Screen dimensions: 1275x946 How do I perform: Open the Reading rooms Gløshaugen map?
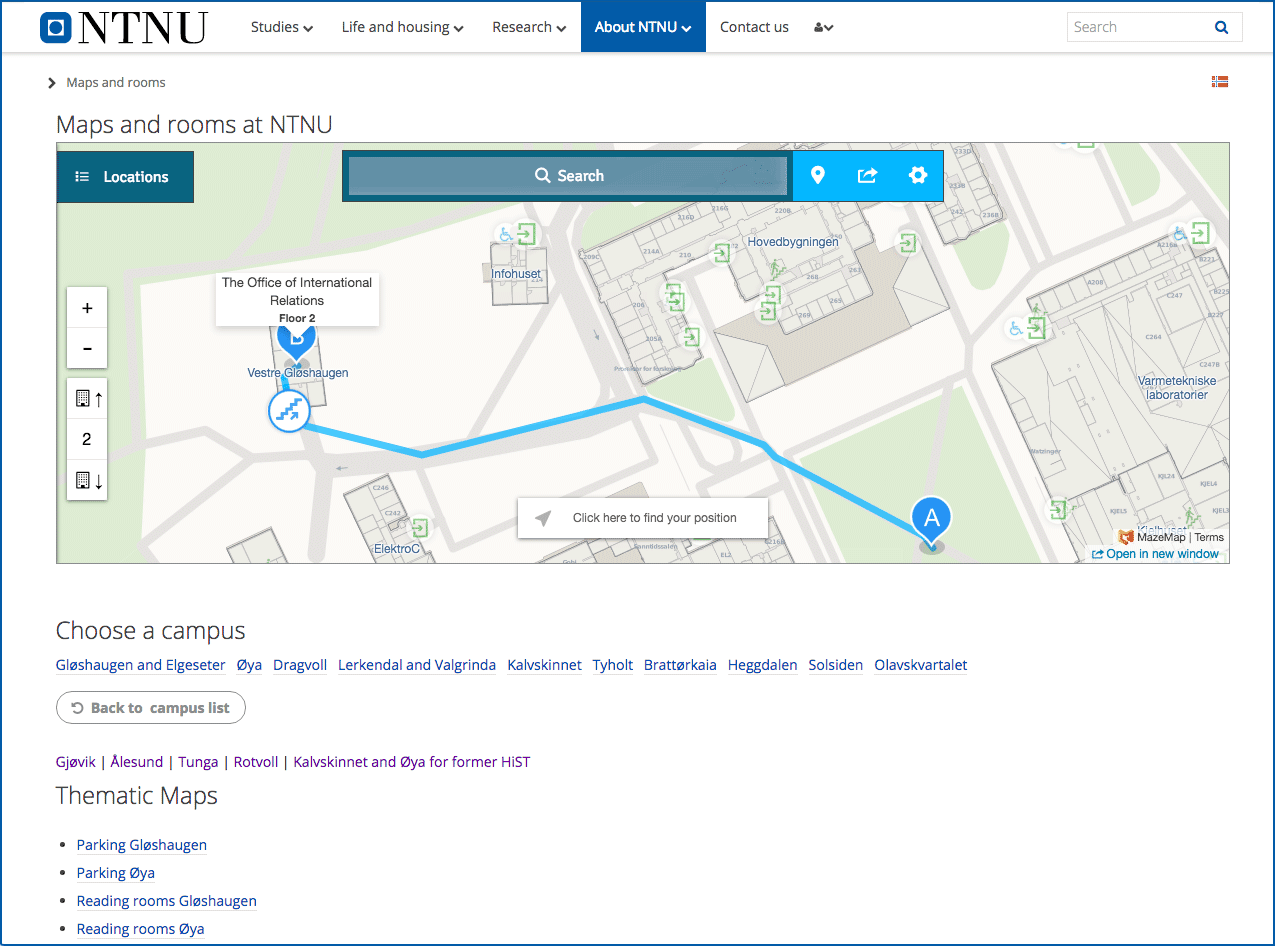point(167,901)
